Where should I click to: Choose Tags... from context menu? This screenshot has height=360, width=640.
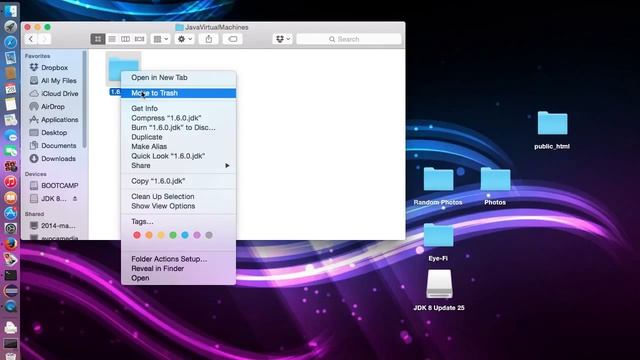(178, 222)
